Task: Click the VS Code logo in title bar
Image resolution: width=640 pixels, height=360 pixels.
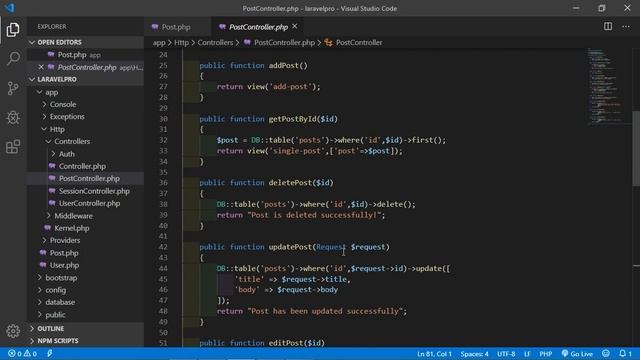Action: point(10,8)
